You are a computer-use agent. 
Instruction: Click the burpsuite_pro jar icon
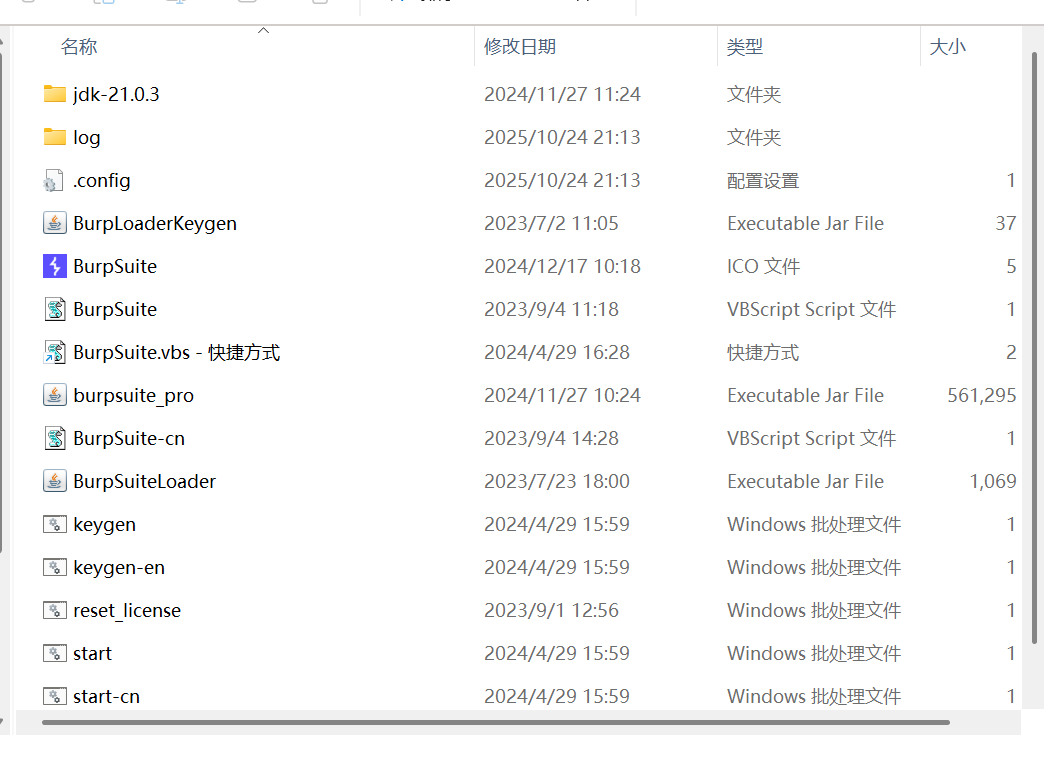[x=55, y=395]
